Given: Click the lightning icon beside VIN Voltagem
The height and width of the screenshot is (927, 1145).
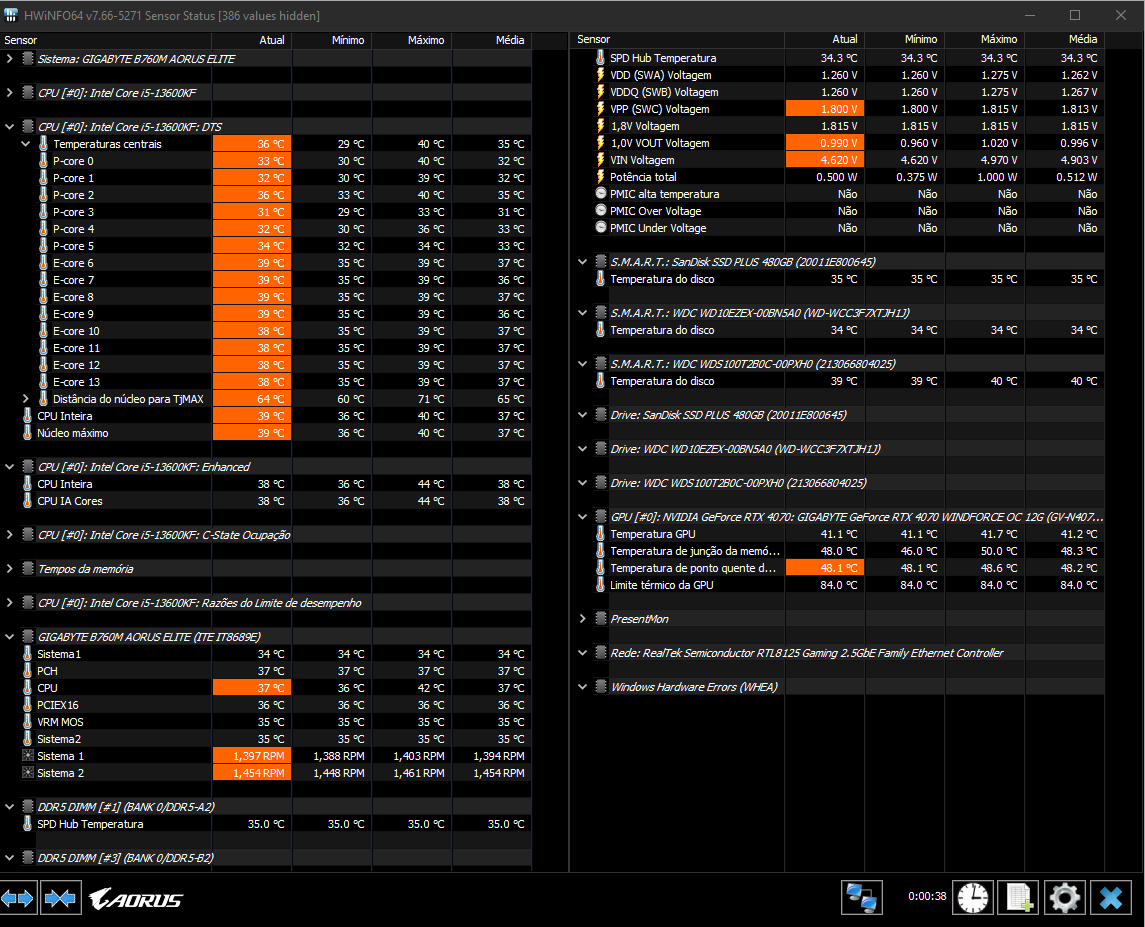Looking at the screenshot, I should [x=600, y=160].
